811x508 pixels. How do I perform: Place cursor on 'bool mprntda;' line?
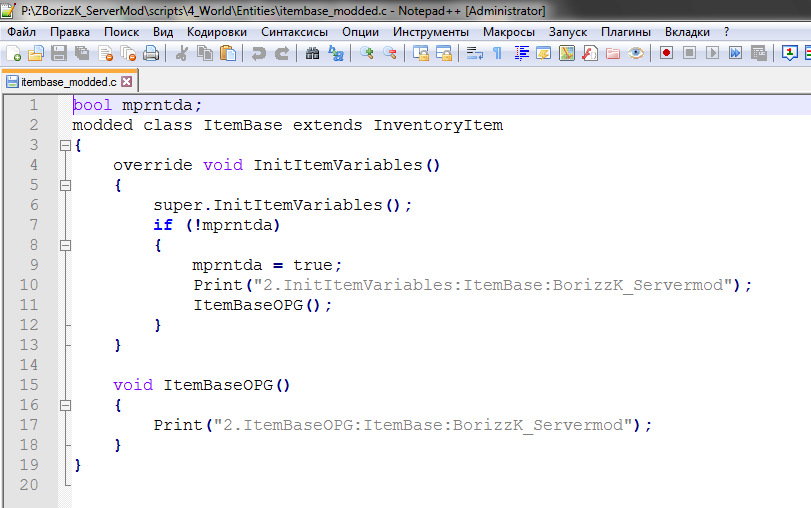pyautogui.click(x=137, y=105)
